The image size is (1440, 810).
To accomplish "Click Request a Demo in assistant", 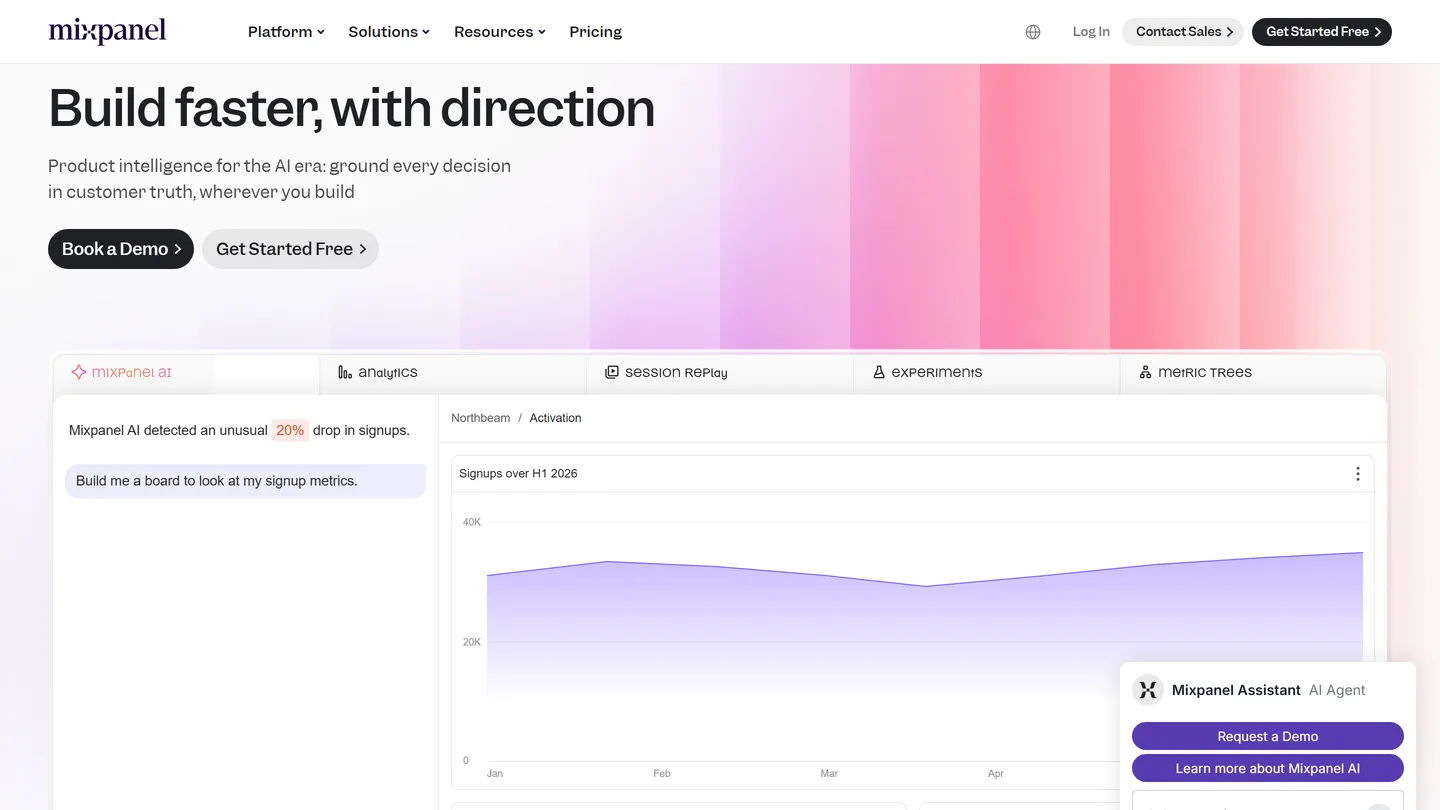I will coord(1268,736).
